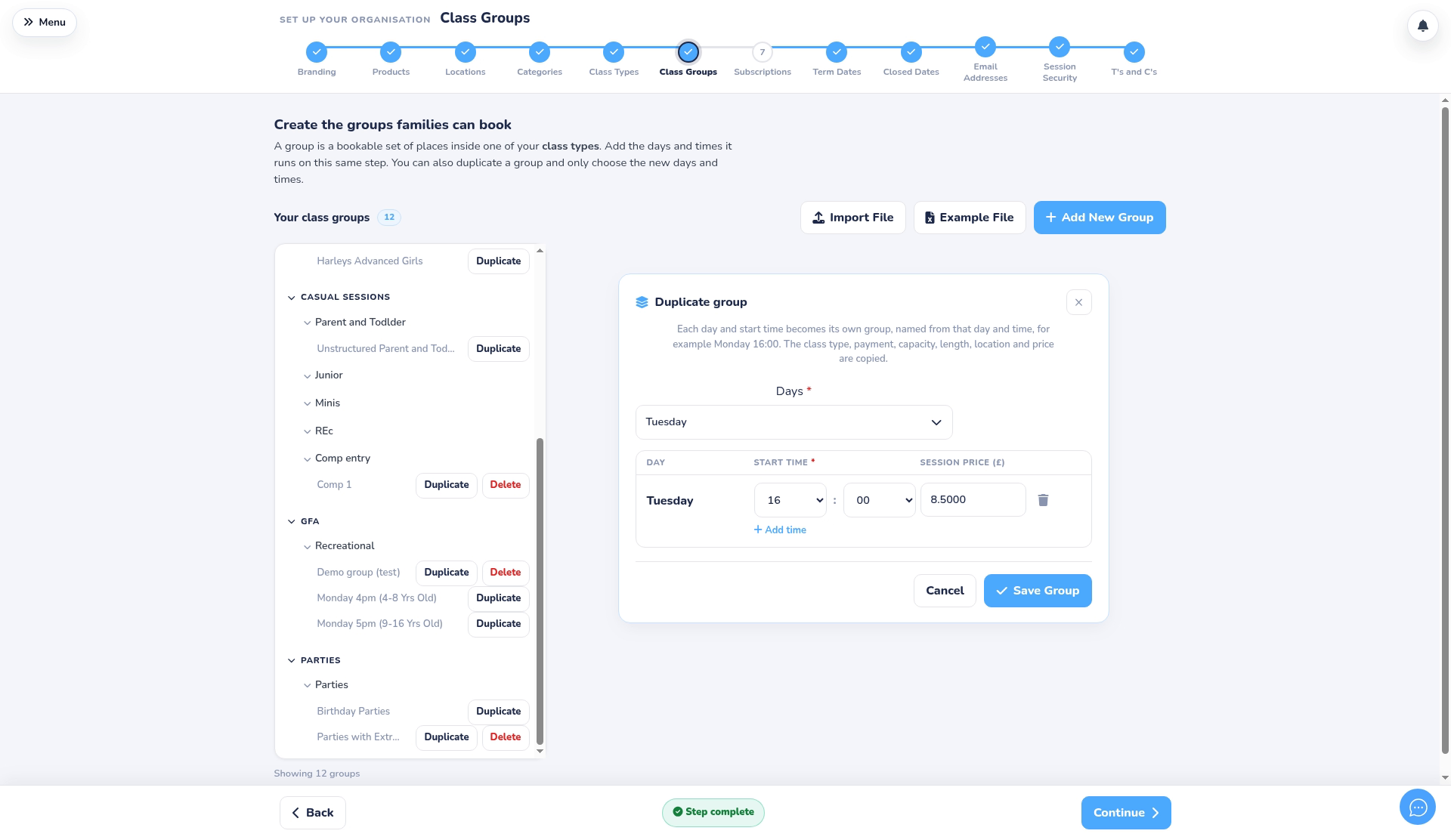The height and width of the screenshot is (840, 1451).
Task: Click Add New Group button
Action: click(x=1099, y=218)
